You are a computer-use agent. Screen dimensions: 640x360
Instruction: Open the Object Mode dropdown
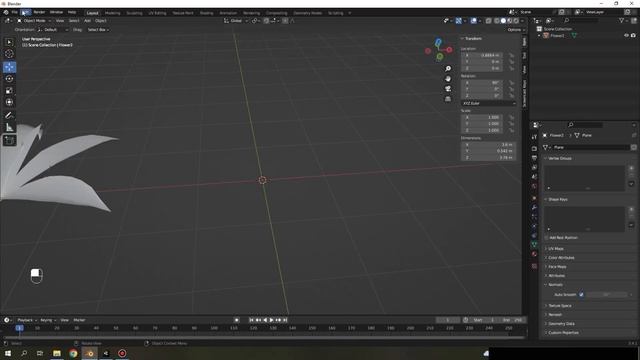(x=34, y=21)
